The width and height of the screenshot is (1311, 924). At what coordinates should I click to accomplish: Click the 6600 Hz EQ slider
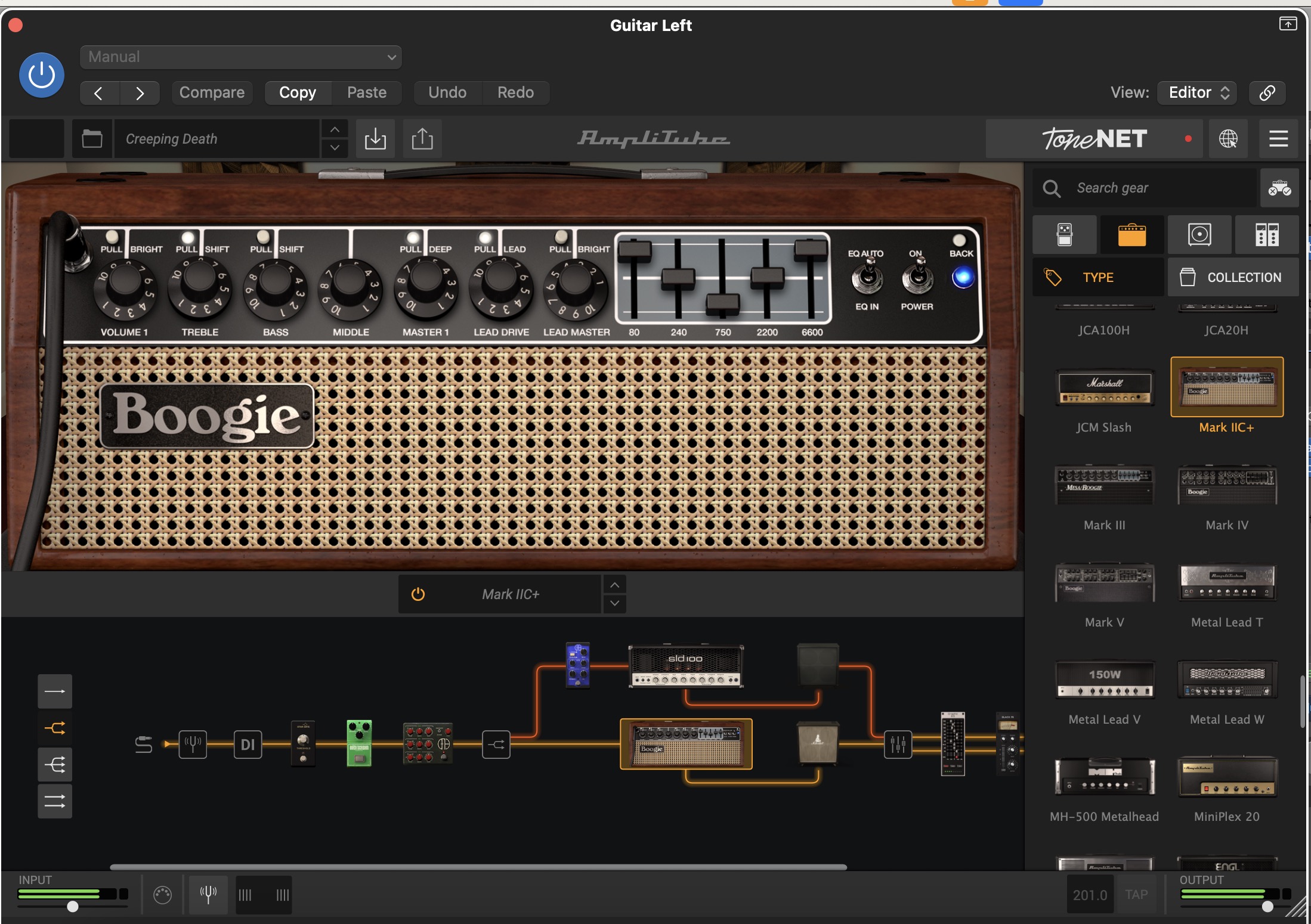tap(811, 249)
